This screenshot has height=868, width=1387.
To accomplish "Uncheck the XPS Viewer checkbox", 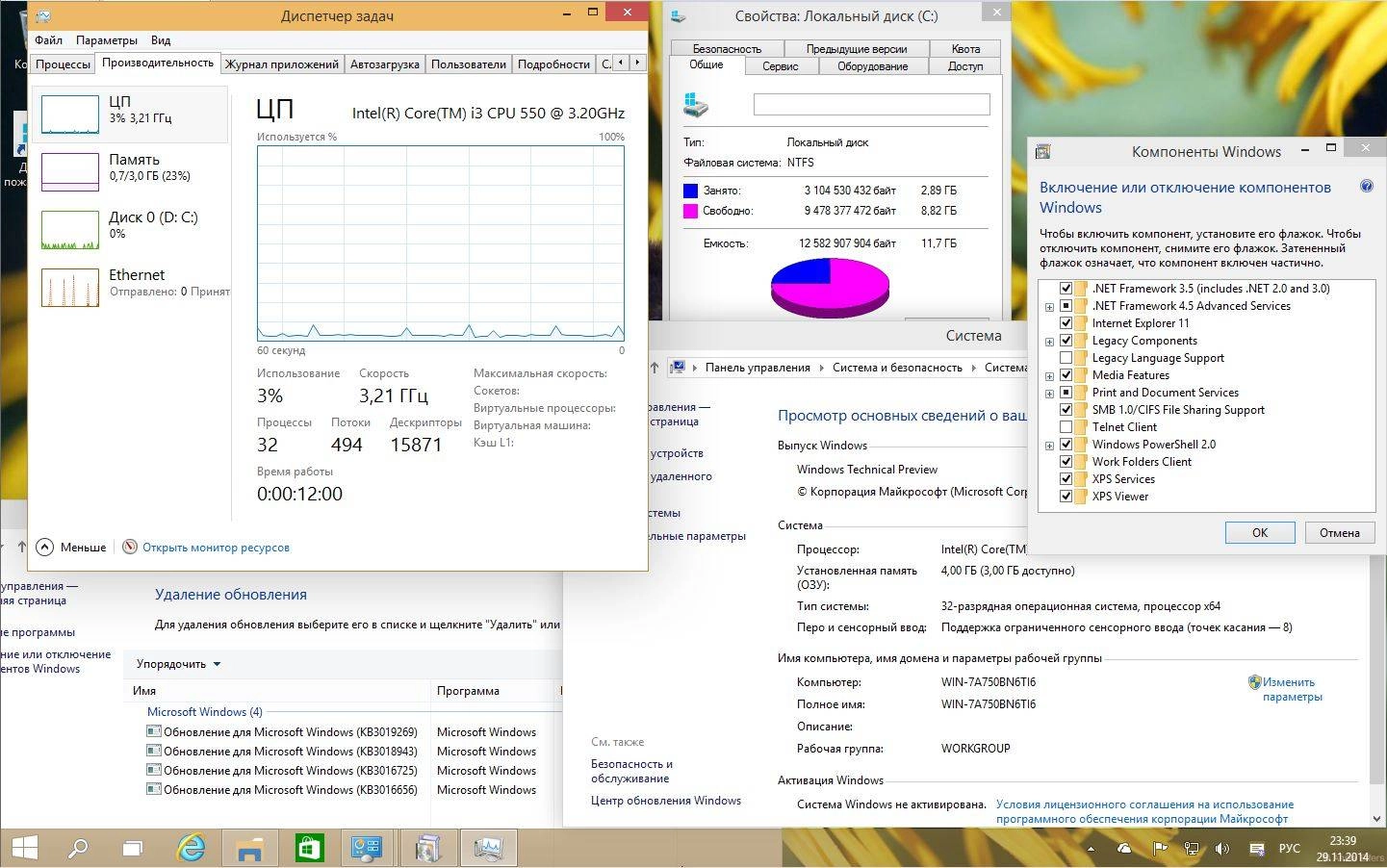I will pyautogui.click(x=1066, y=497).
